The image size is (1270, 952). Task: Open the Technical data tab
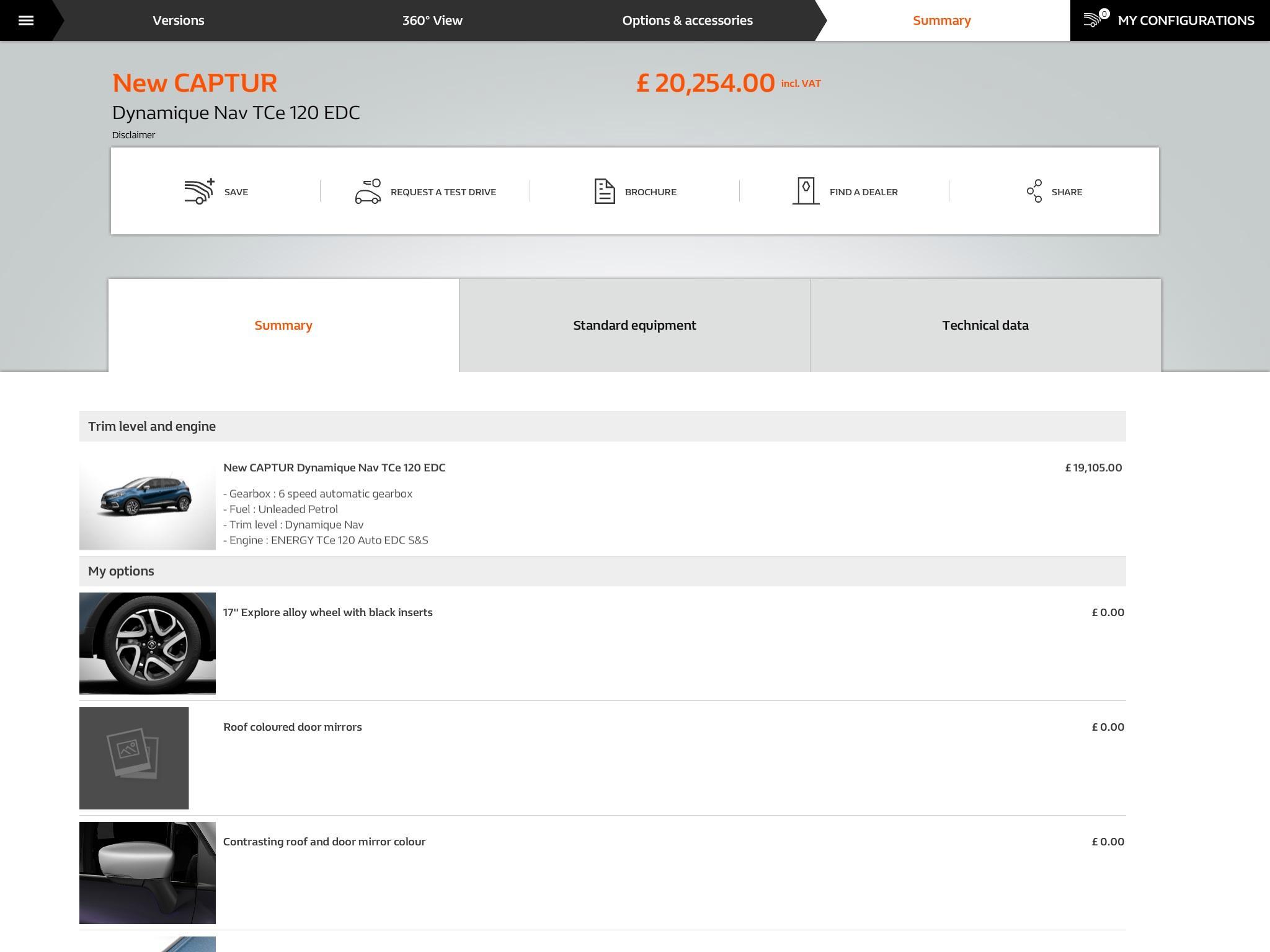(x=985, y=324)
